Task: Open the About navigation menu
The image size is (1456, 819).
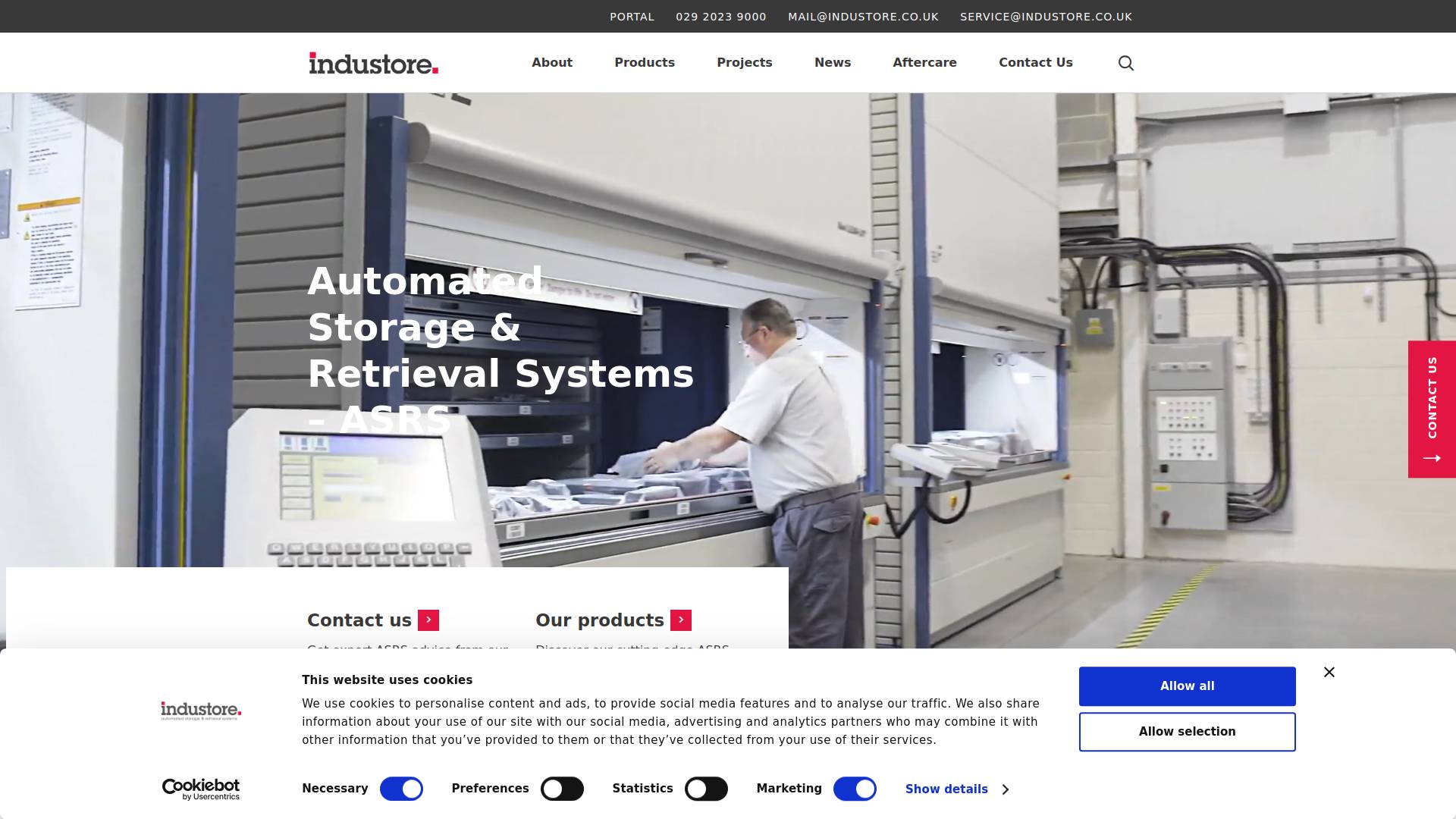Action: pos(552,63)
